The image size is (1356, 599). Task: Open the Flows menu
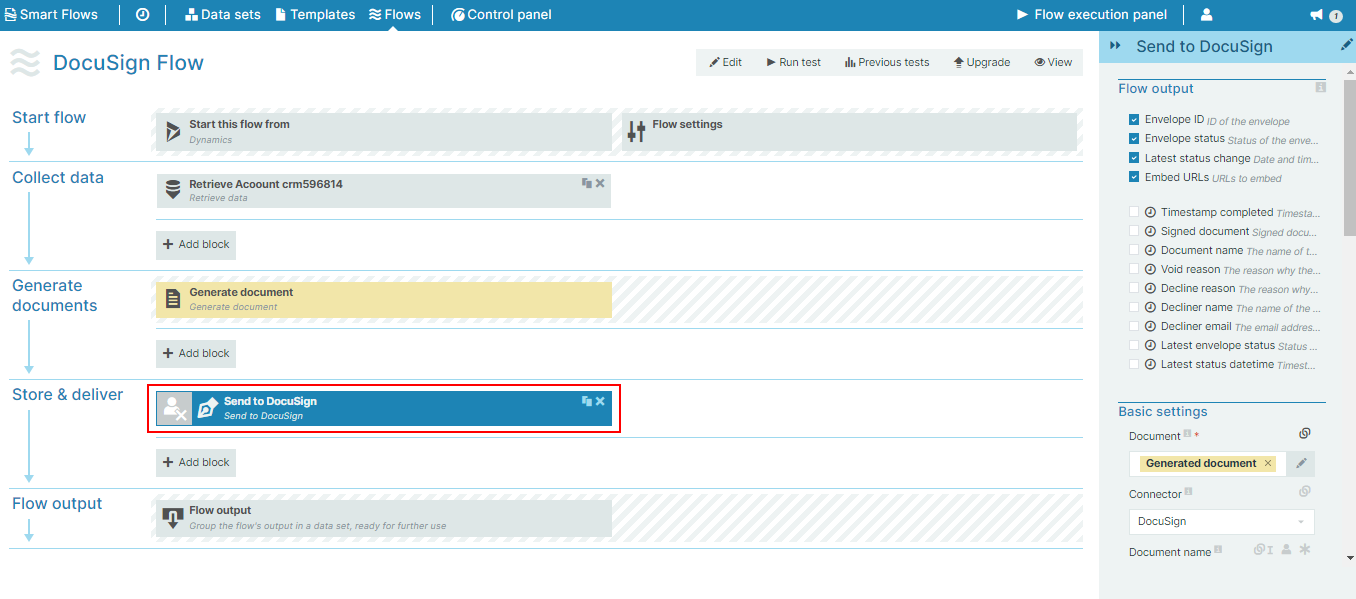395,15
